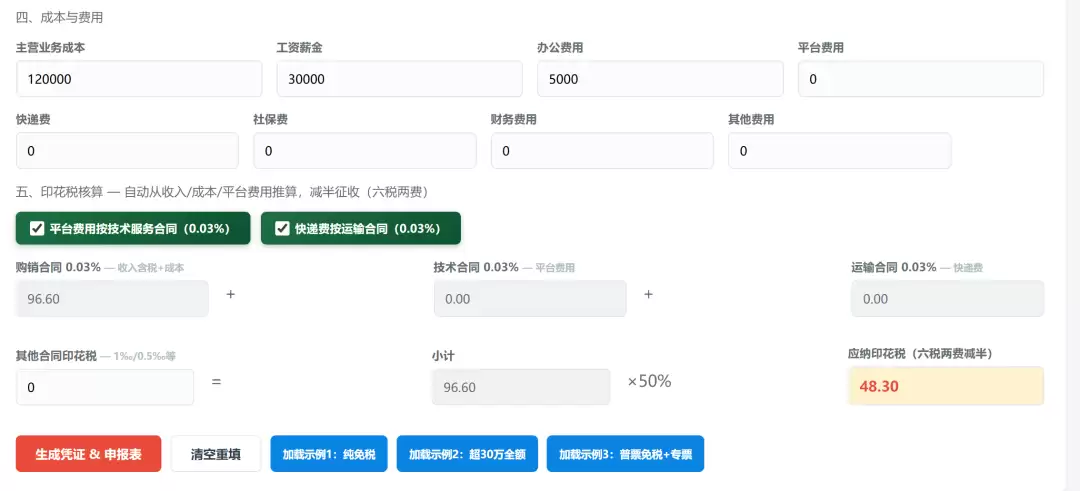Toggle the 平台费用按技术服务合同 checkbox
The width and height of the screenshot is (1080, 491).
point(37,229)
